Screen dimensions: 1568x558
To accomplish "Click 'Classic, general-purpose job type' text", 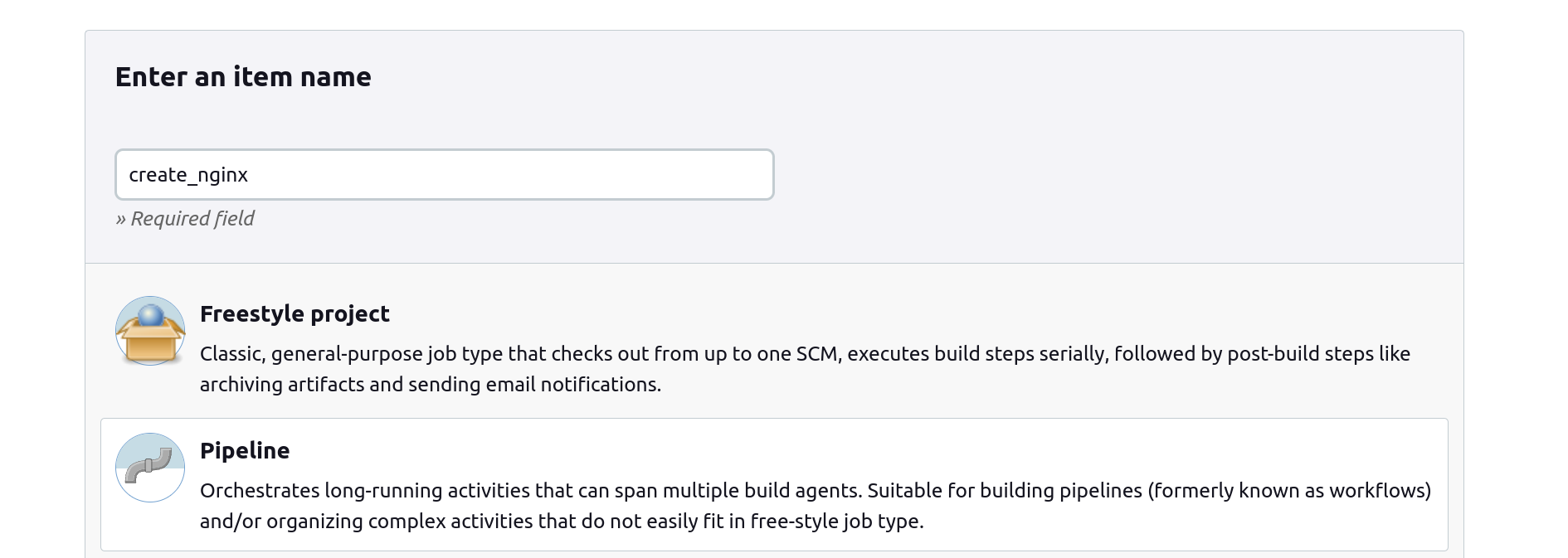I will pos(351,354).
